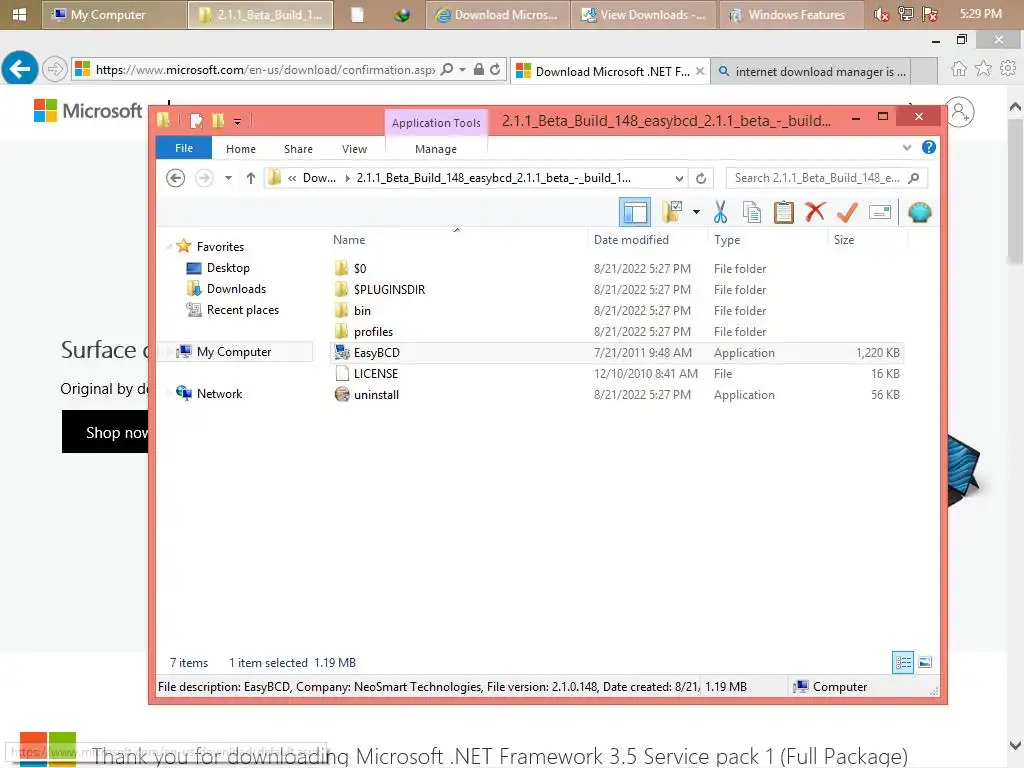Click the Copy pages icon
Screen dimensions: 1024x768
(x=752, y=212)
